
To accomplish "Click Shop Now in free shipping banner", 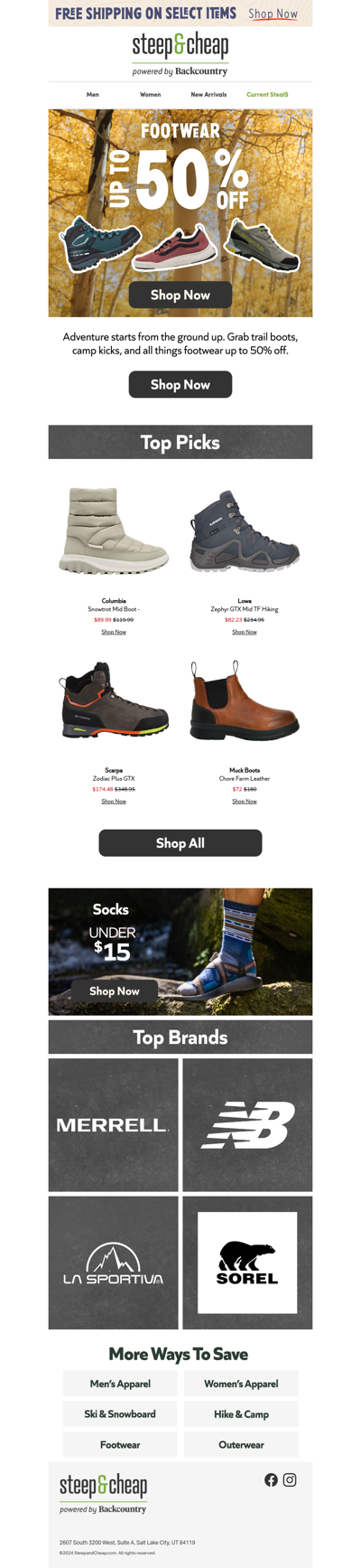I will 273,14.
